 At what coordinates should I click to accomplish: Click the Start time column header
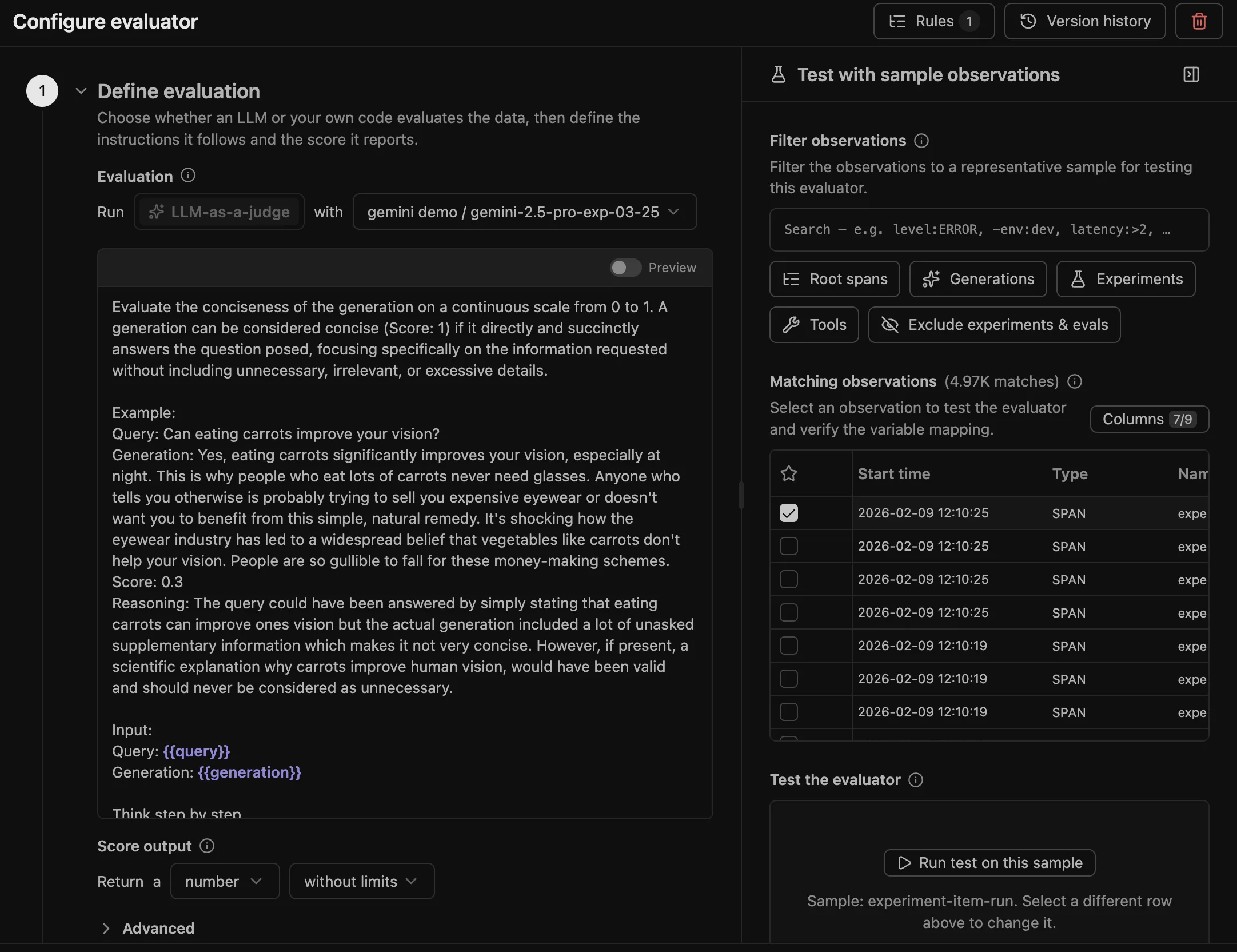tap(894, 473)
